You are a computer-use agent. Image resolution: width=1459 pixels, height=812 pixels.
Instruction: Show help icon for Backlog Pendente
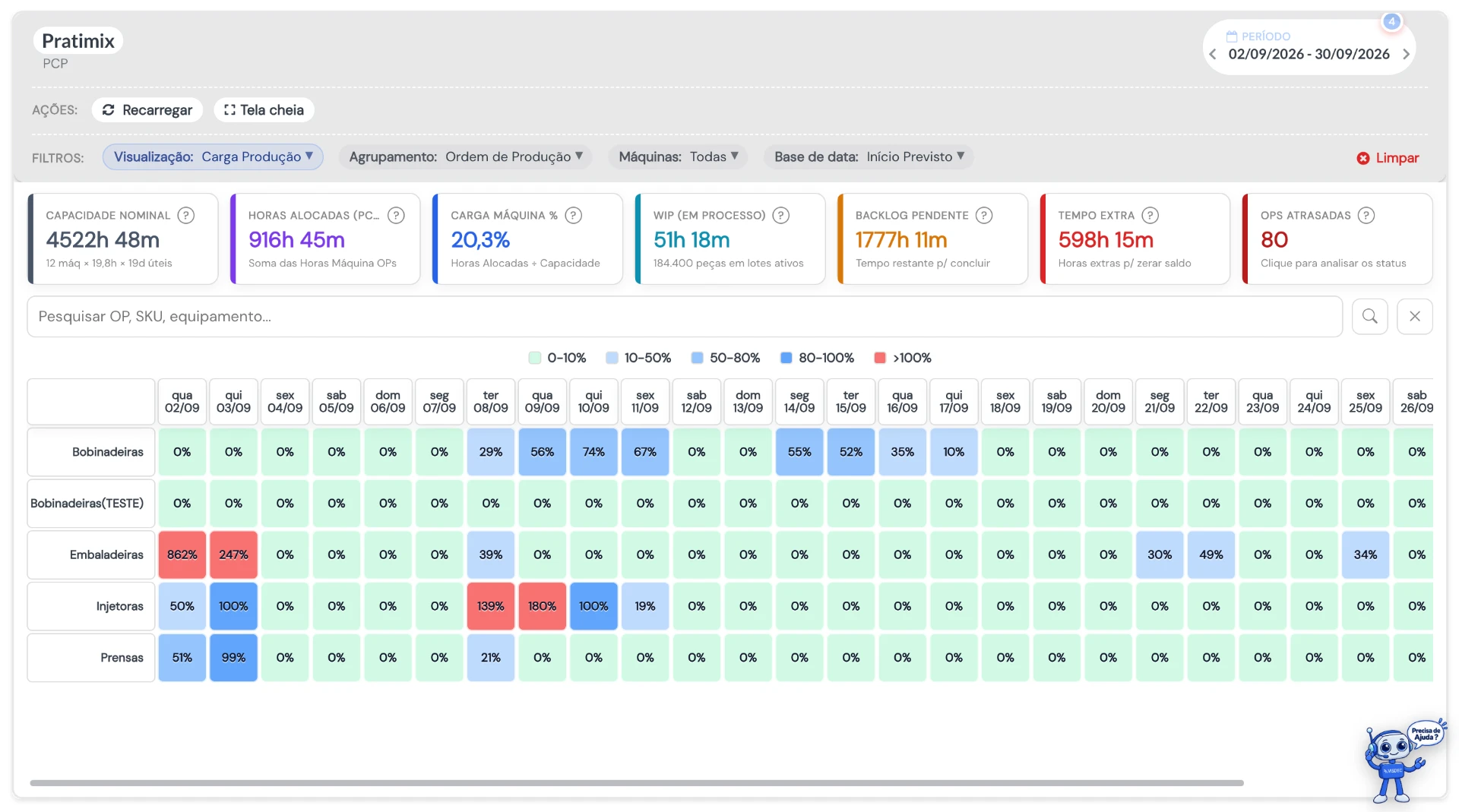[984, 216]
